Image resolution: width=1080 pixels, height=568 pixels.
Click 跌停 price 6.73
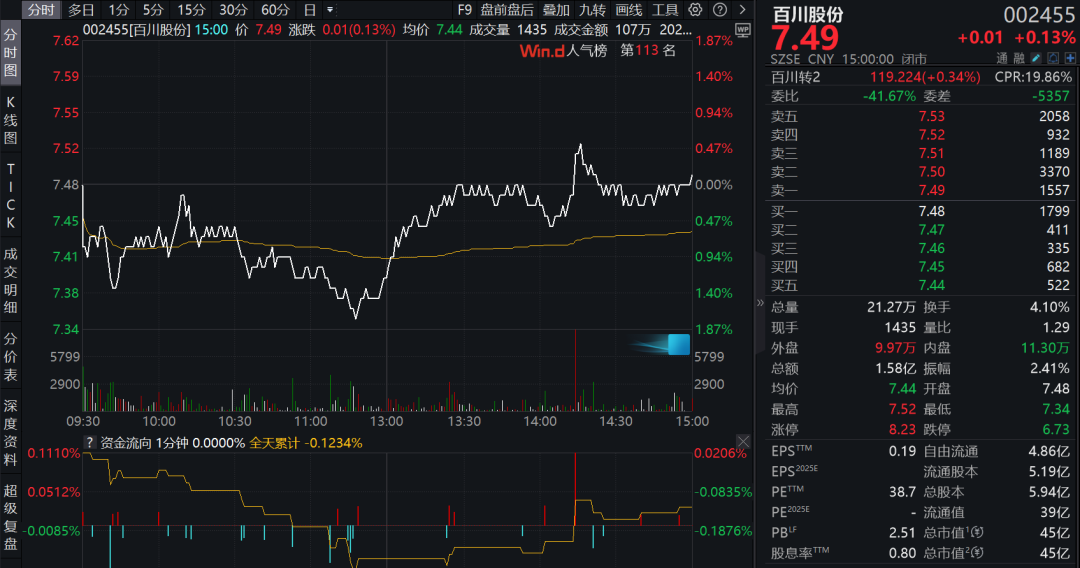click(1056, 430)
